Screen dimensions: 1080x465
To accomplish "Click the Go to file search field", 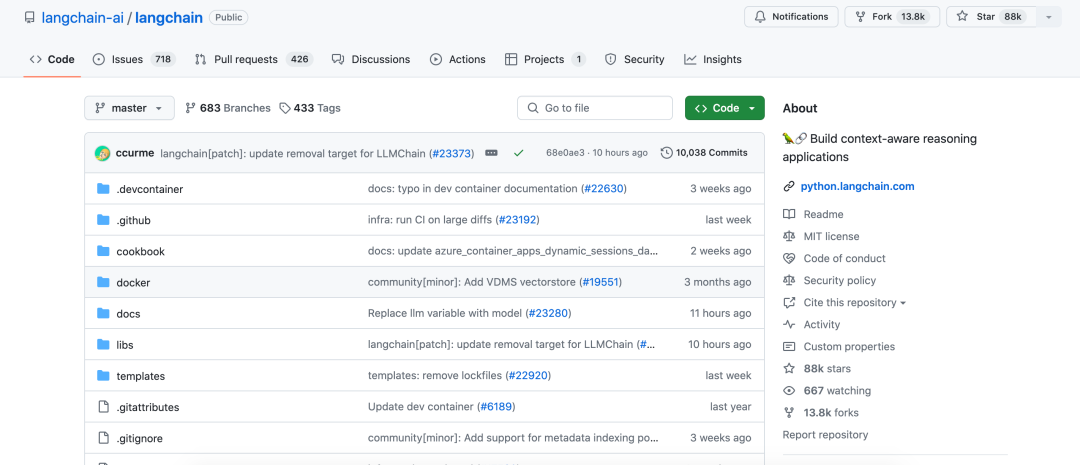I will (595, 108).
